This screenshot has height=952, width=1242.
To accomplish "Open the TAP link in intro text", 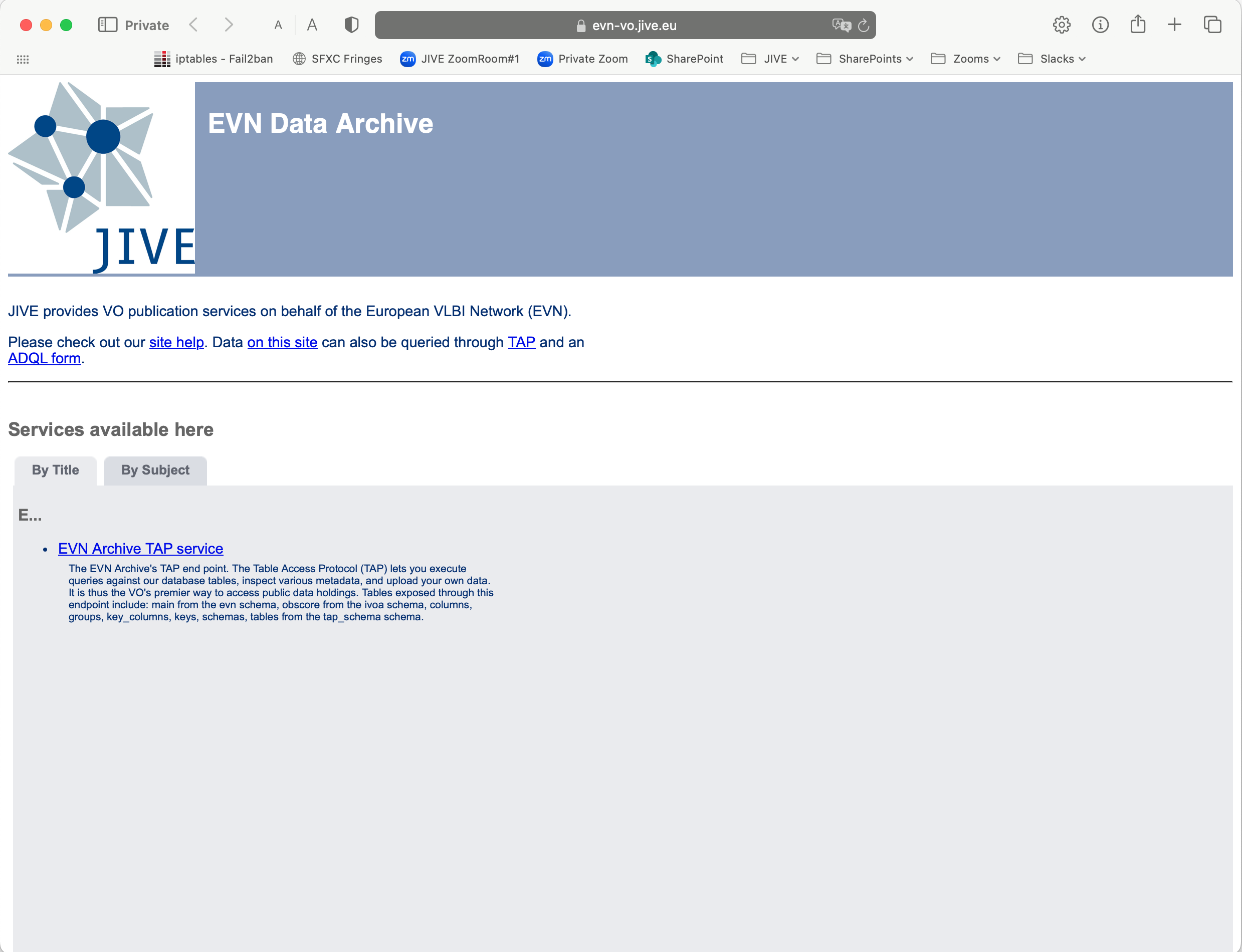I will 522,342.
